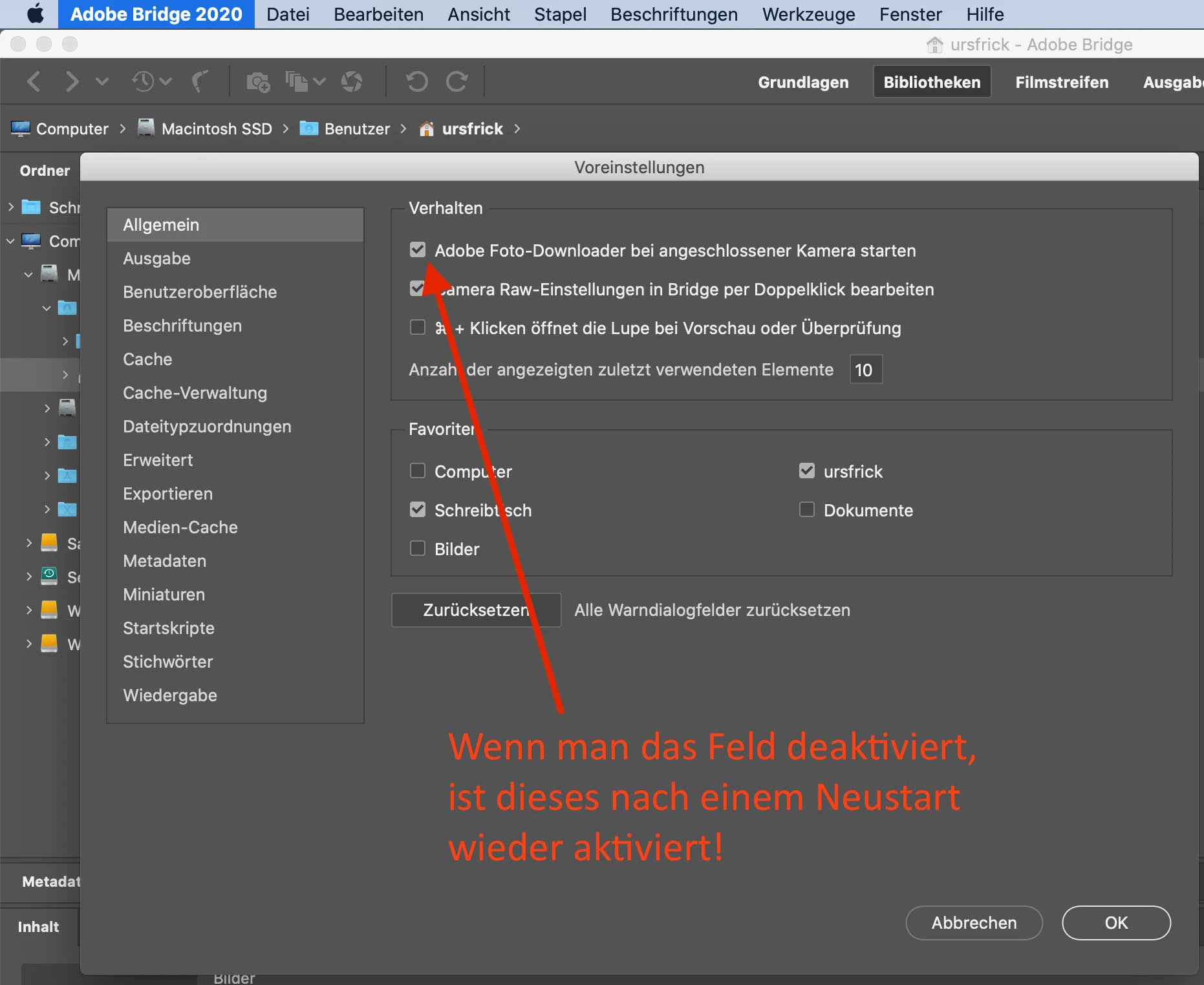Open the recent files clock icon

[x=143, y=81]
